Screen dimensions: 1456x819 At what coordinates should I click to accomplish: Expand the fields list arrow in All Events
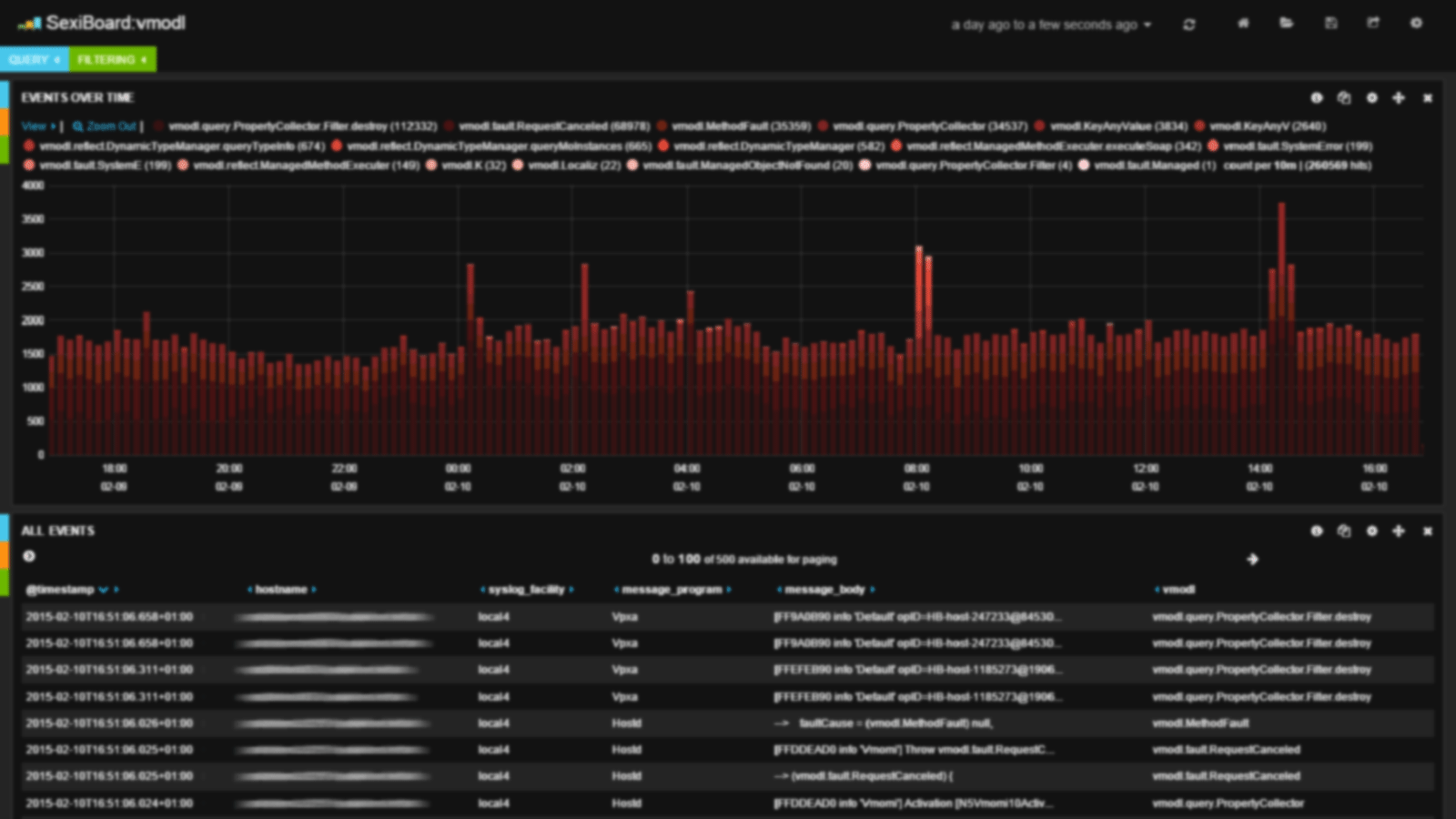point(29,556)
